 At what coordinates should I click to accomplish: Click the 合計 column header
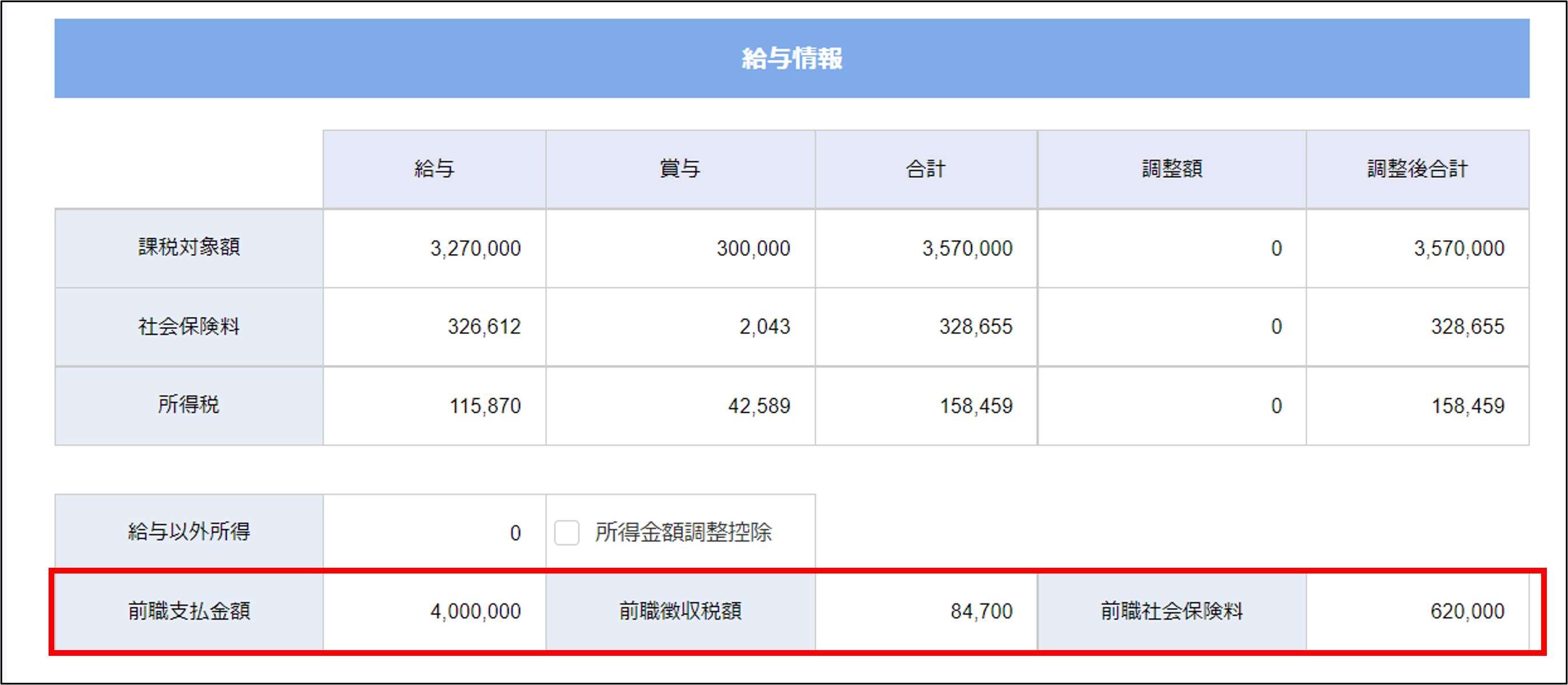click(926, 169)
